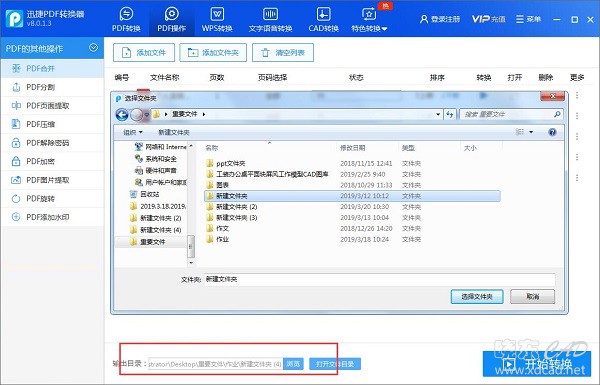The height and width of the screenshot is (385, 600).
Task: Open VIP充值 link
Action: pos(488,19)
